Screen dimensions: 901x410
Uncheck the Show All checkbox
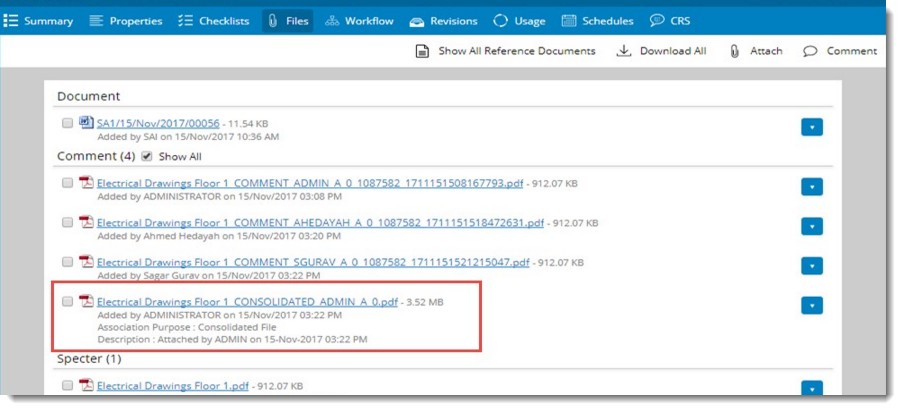point(147,157)
